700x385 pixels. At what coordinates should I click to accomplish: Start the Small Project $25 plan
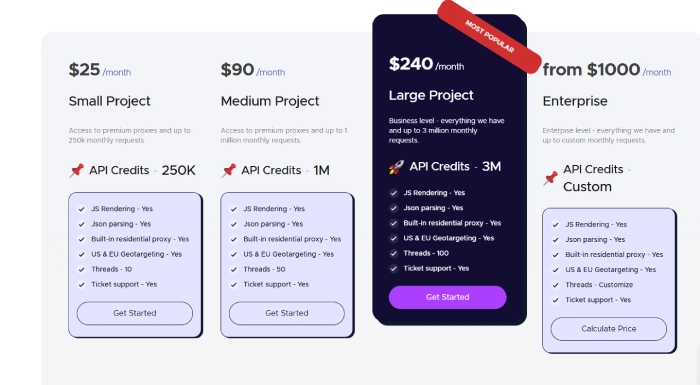click(x=135, y=313)
